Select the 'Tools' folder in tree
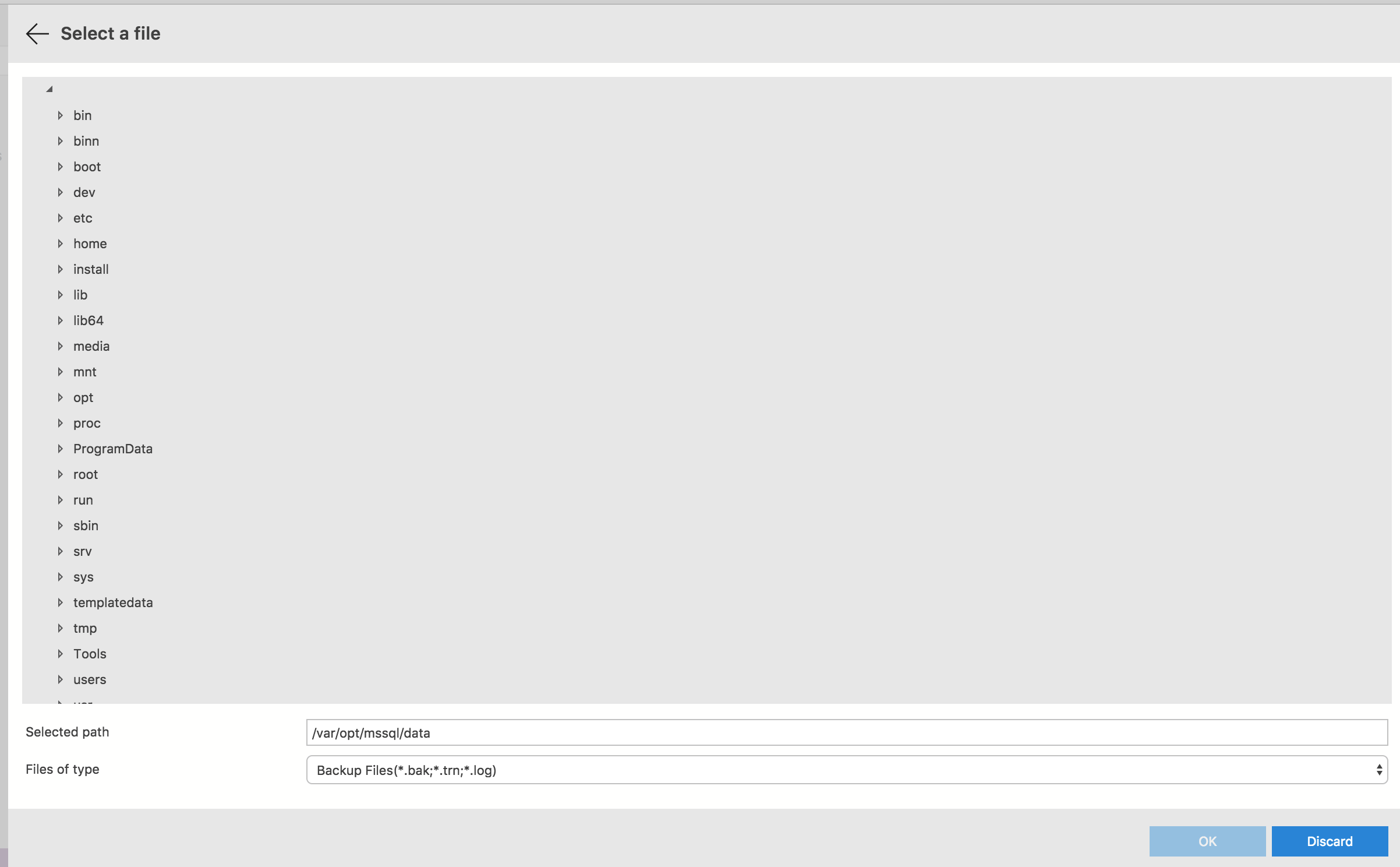This screenshot has height=867, width=1400. click(x=90, y=653)
